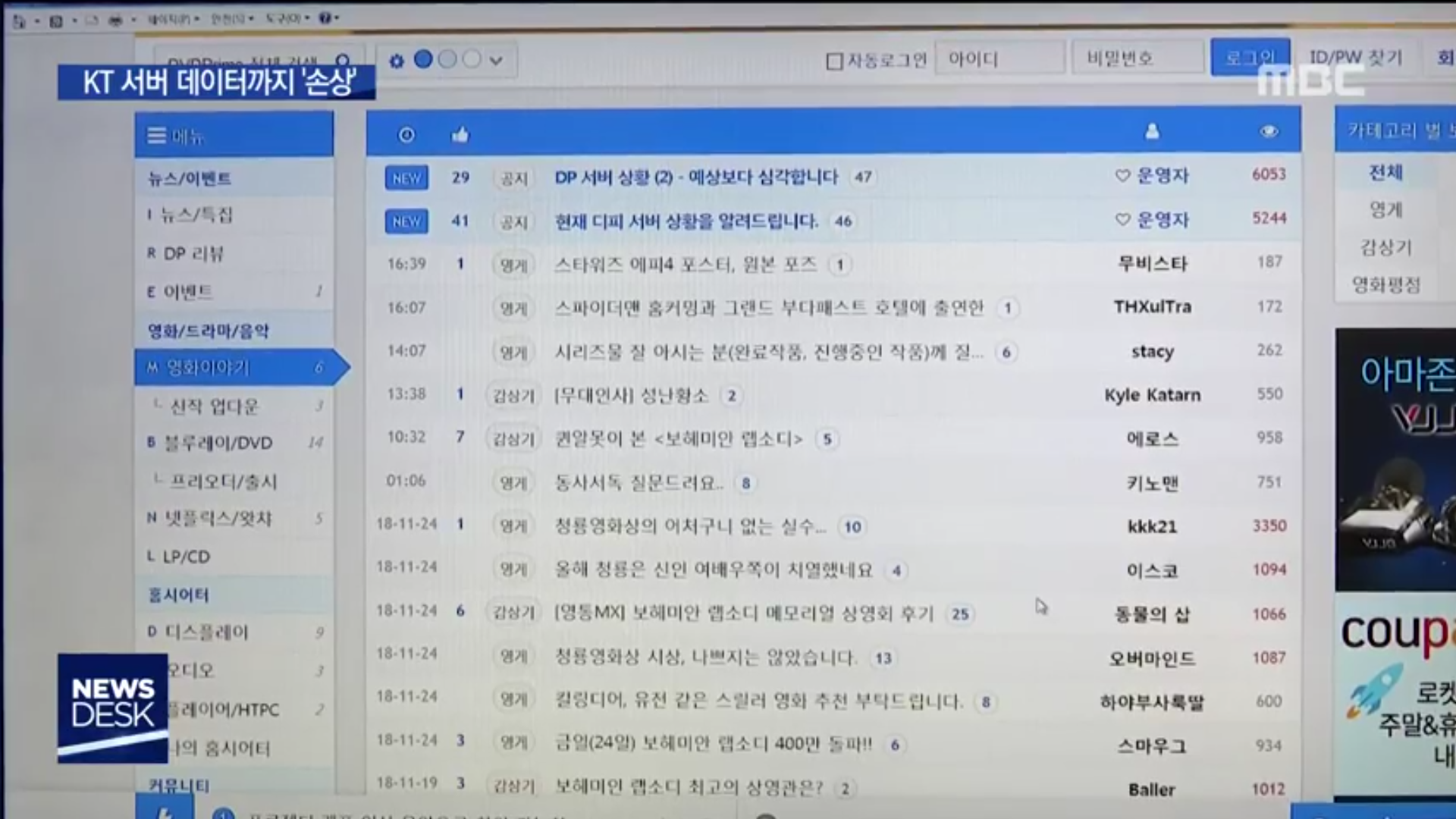This screenshot has height=819, width=1456.
Task: Enable the 자동로그인 checkbox
Action: [834, 61]
